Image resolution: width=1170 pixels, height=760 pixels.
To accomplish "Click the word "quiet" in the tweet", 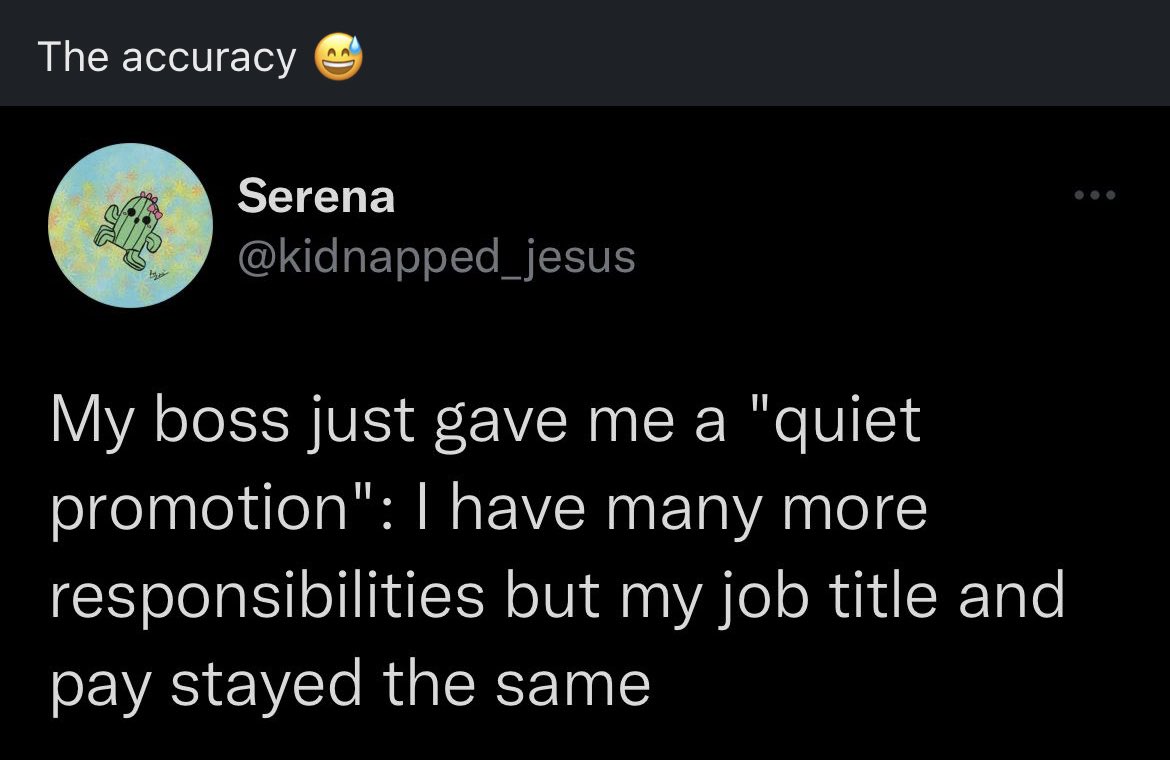I will pyautogui.click(x=846, y=422).
